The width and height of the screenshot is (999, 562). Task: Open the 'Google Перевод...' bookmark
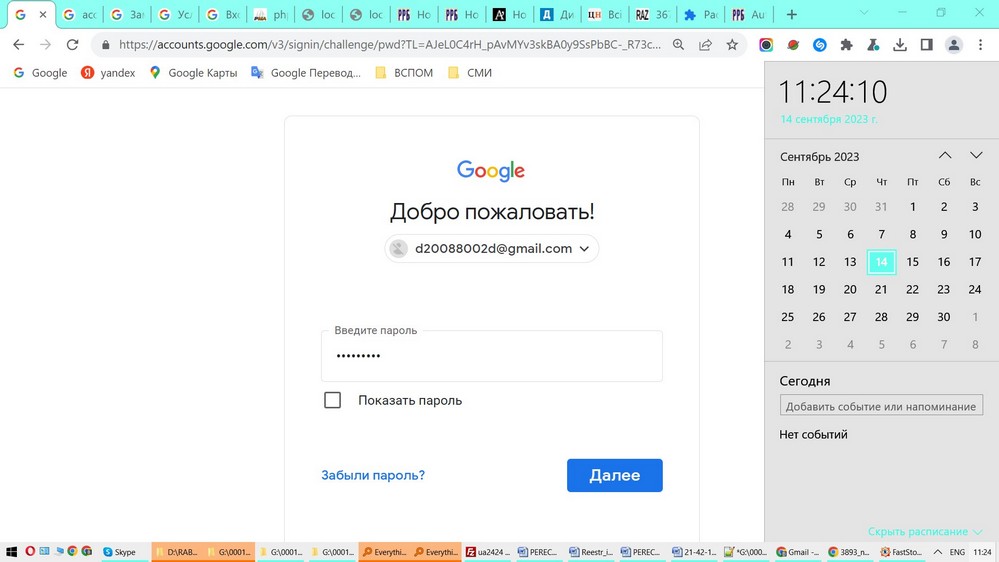pos(306,73)
